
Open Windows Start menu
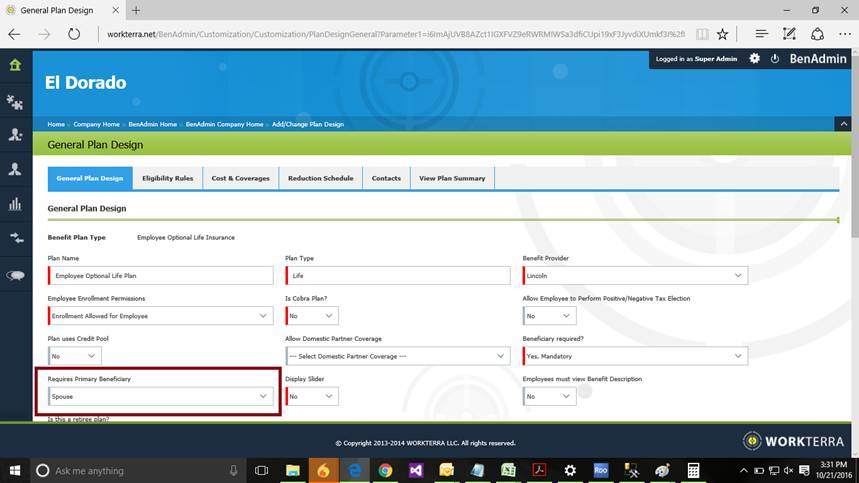(x=15, y=470)
